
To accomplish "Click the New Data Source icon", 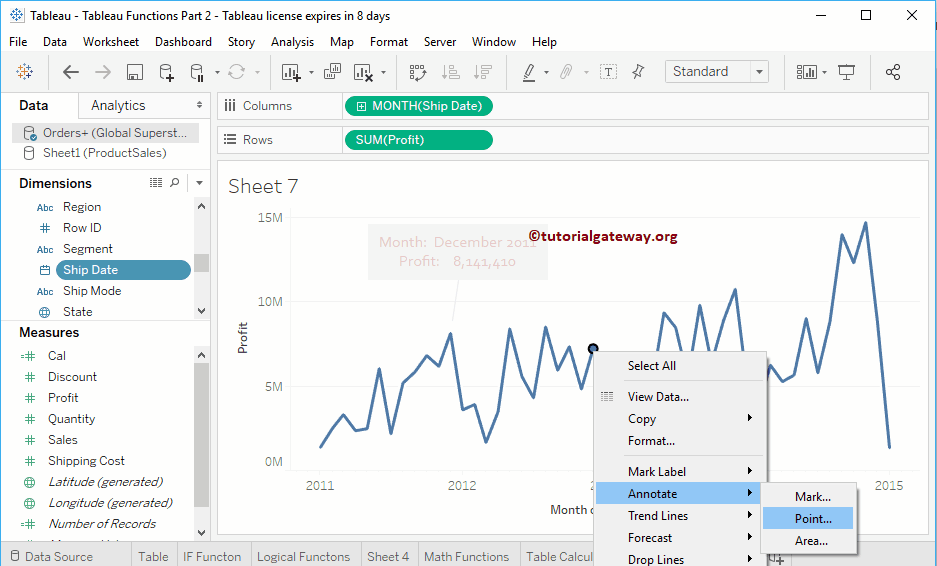I will (167, 72).
